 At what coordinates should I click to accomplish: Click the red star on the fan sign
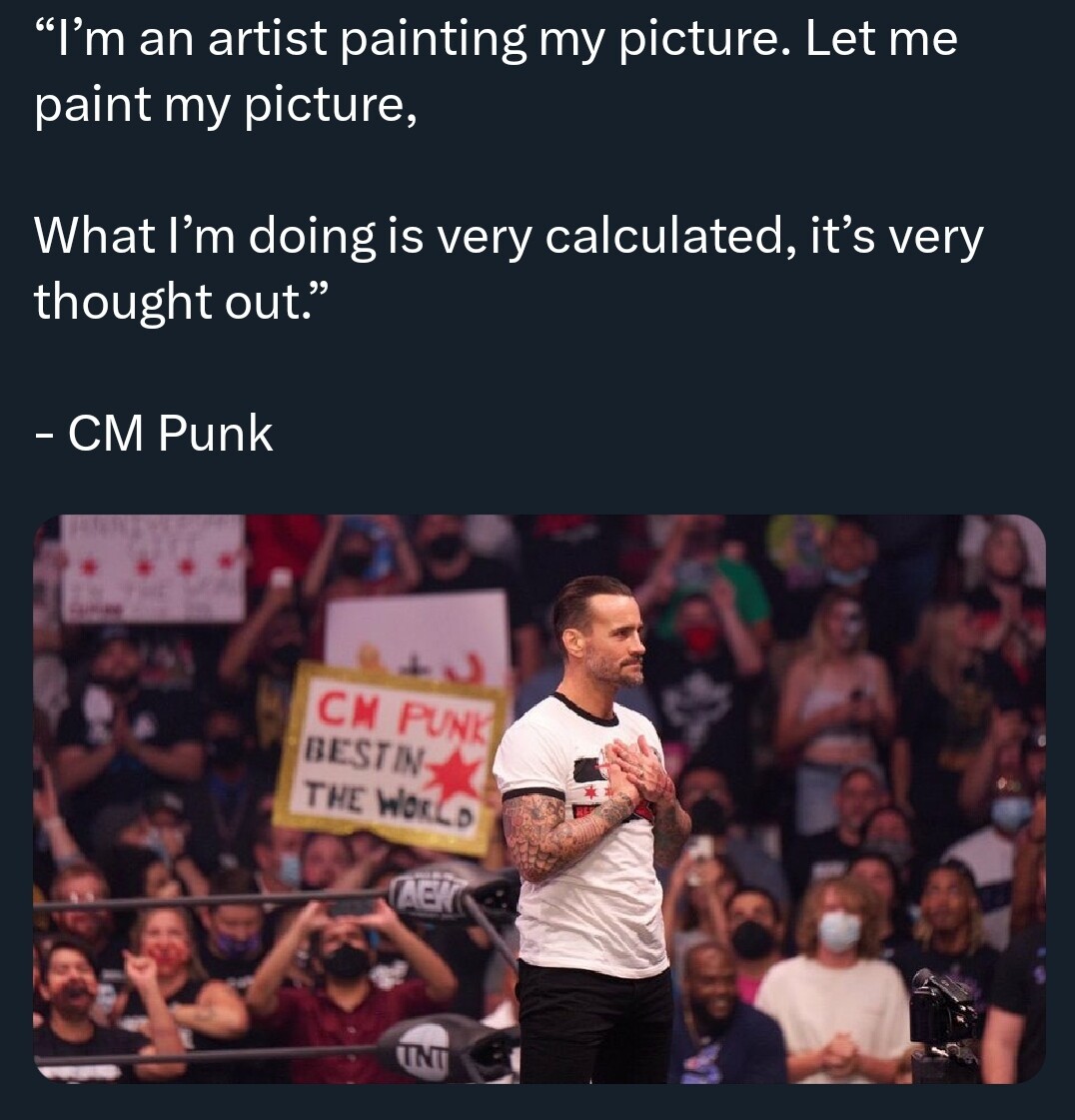pyautogui.click(x=456, y=775)
